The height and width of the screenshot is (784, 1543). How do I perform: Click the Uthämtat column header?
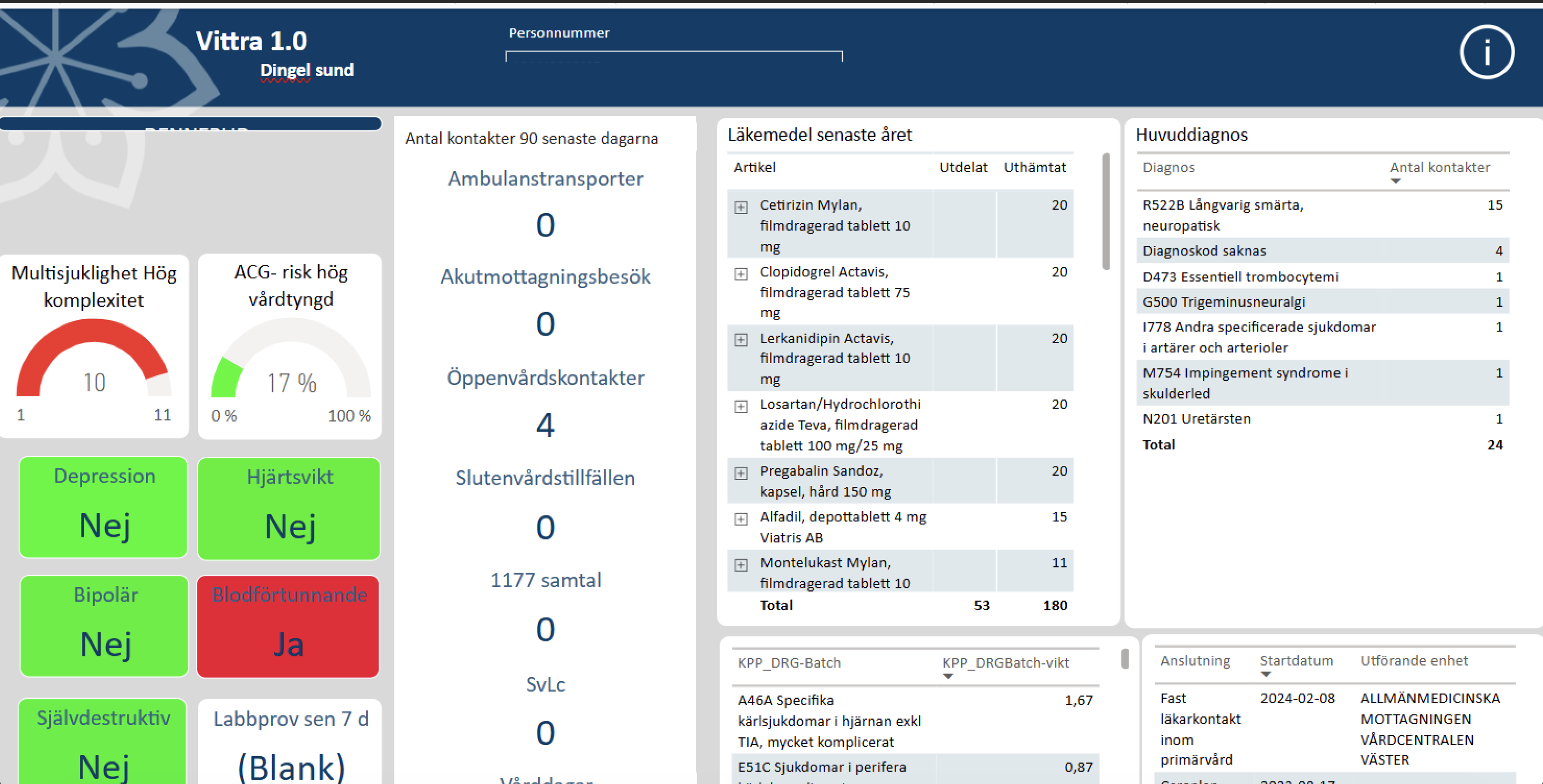coord(1034,168)
